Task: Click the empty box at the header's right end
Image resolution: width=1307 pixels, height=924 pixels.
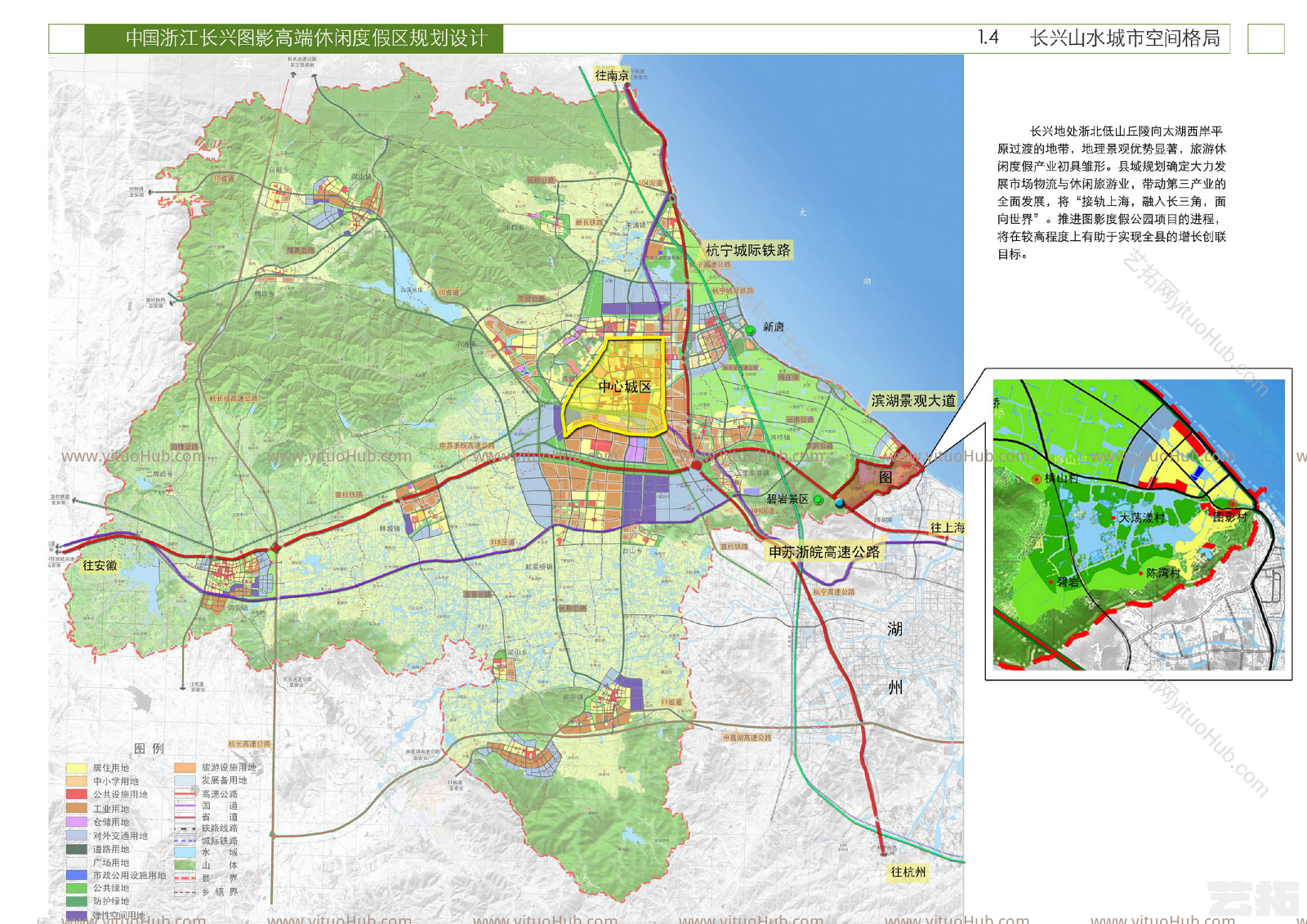Action: click(1266, 38)
